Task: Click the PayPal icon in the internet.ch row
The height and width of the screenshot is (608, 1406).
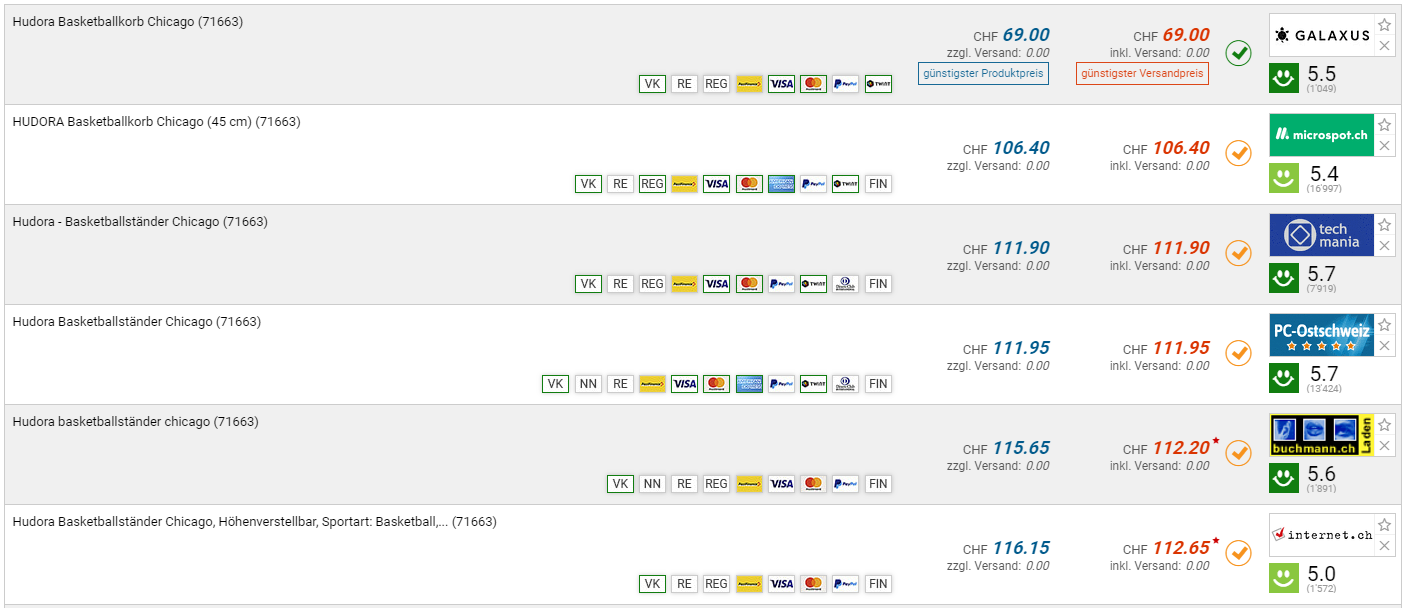Action: click(x=845, y=584)
